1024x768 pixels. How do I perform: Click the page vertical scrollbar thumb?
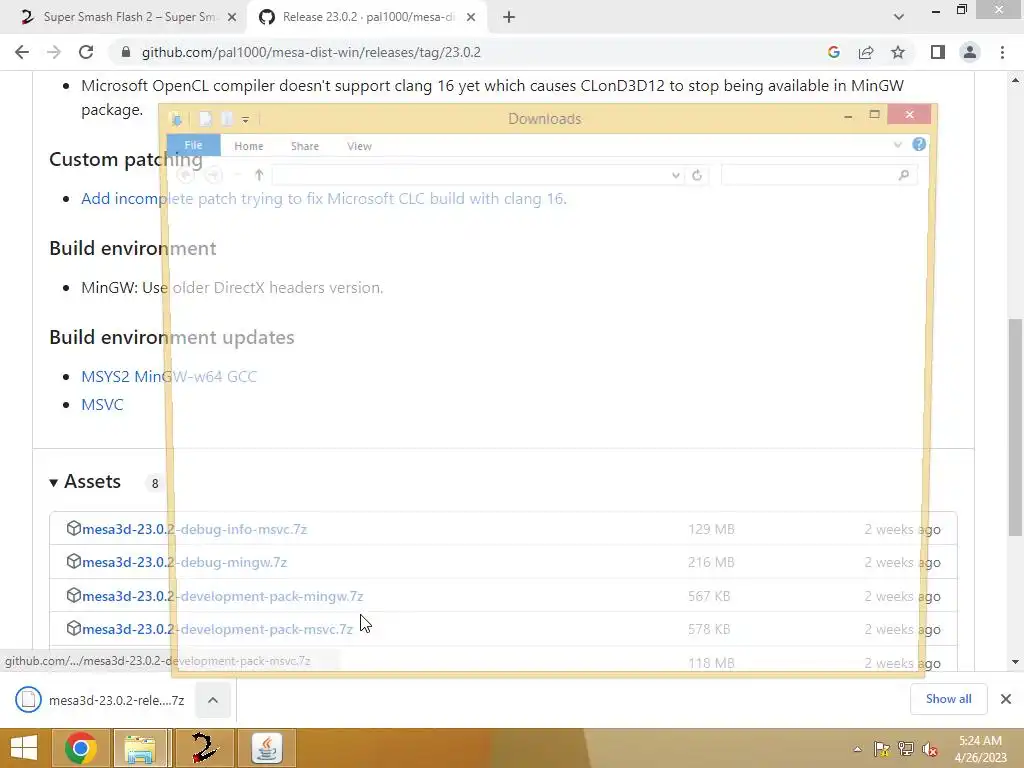pos(1015,426)
